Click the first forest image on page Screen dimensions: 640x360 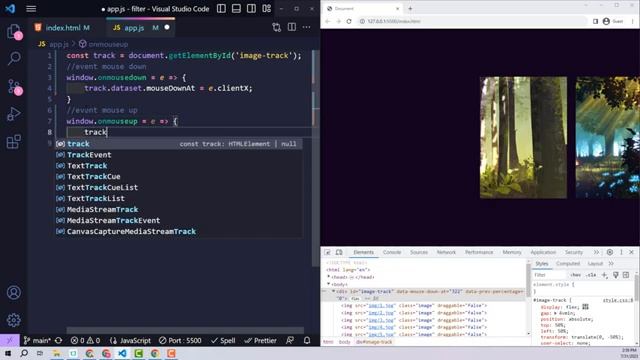(x=523, y=138)
